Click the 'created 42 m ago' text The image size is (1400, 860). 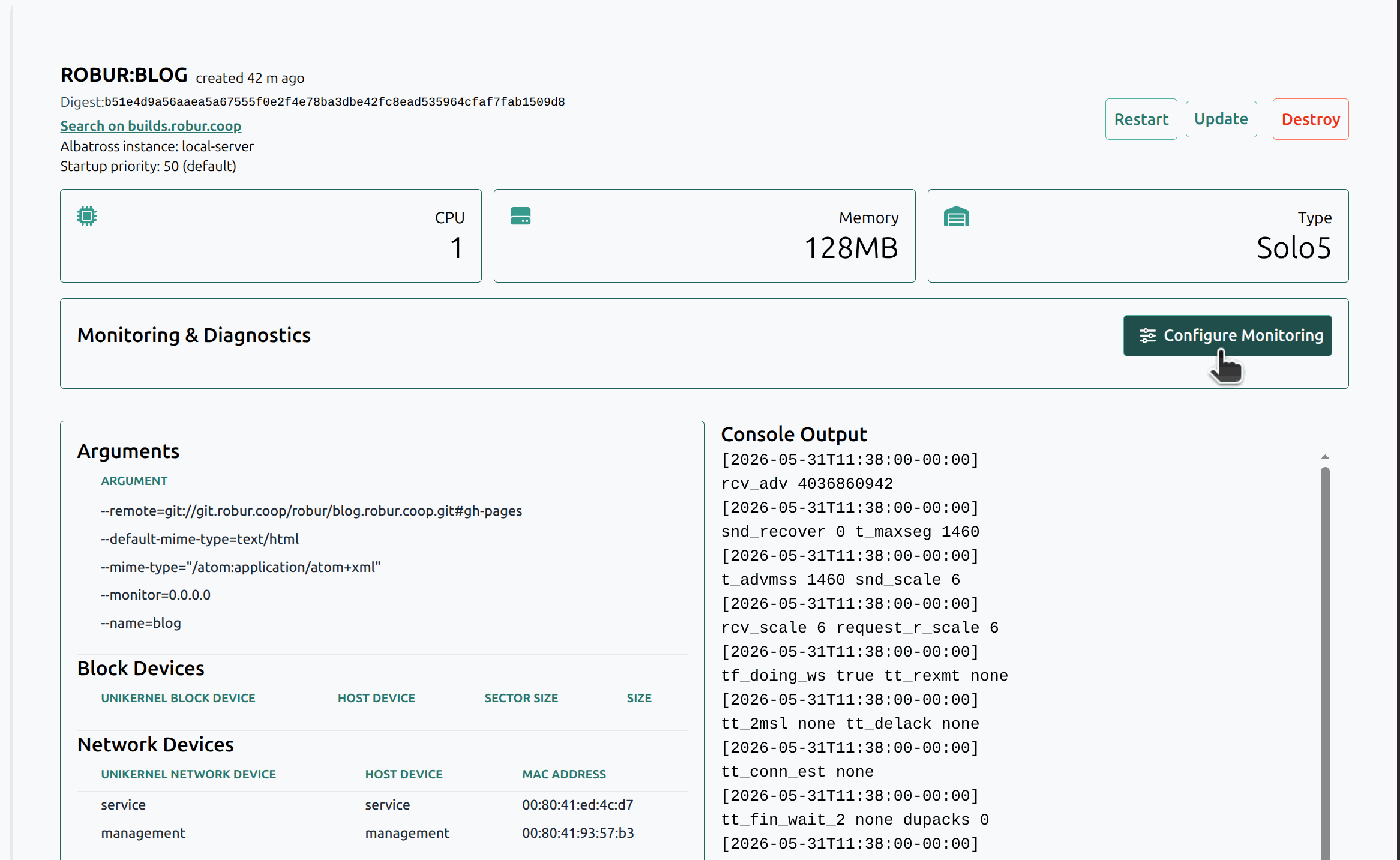tap(250, 78)
